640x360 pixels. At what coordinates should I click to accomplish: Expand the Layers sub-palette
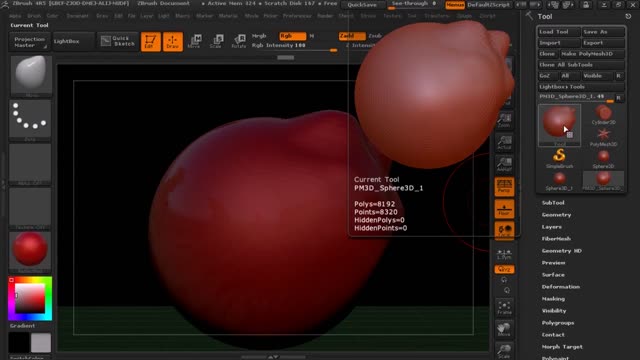pyautogui.click(x=551, y=227)
